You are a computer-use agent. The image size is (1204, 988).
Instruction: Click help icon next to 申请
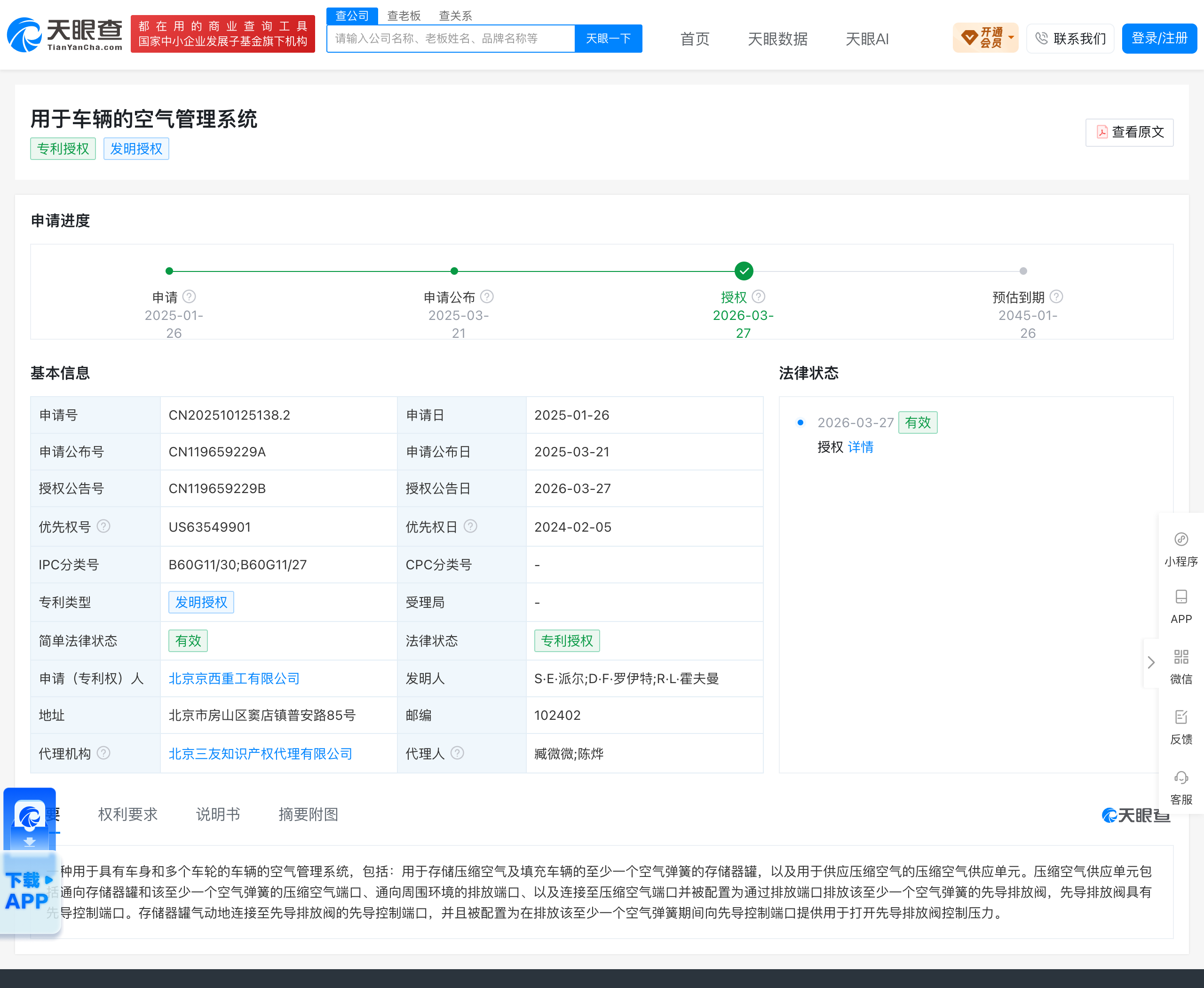(190, 296)
